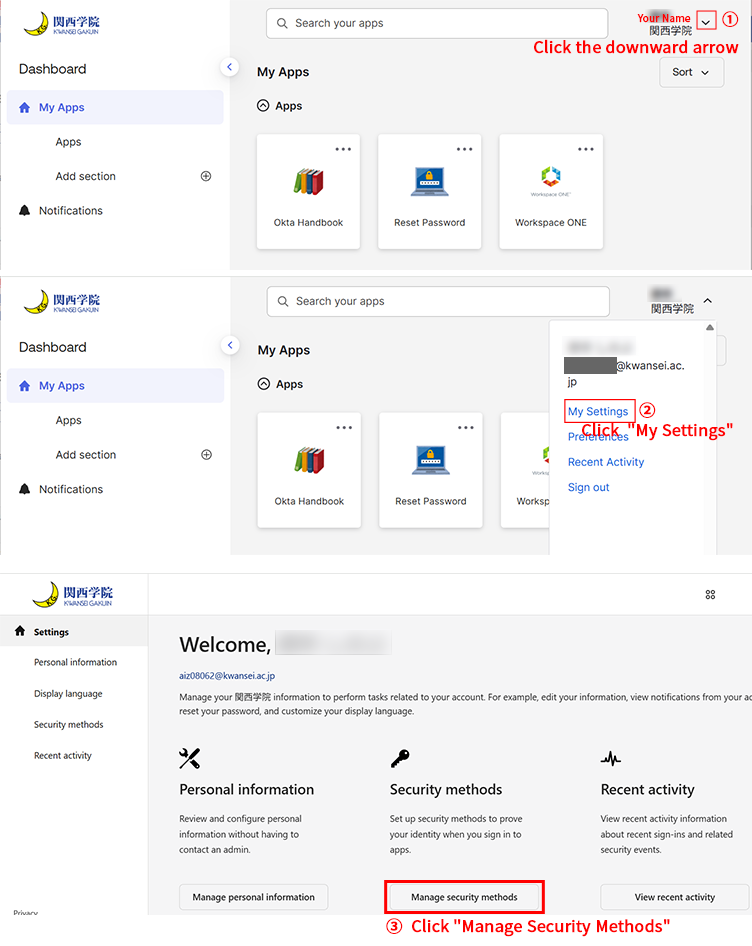The image size is (752, 946).
Task: Click the wrench icon above Personal information heading
Action: 190,758
